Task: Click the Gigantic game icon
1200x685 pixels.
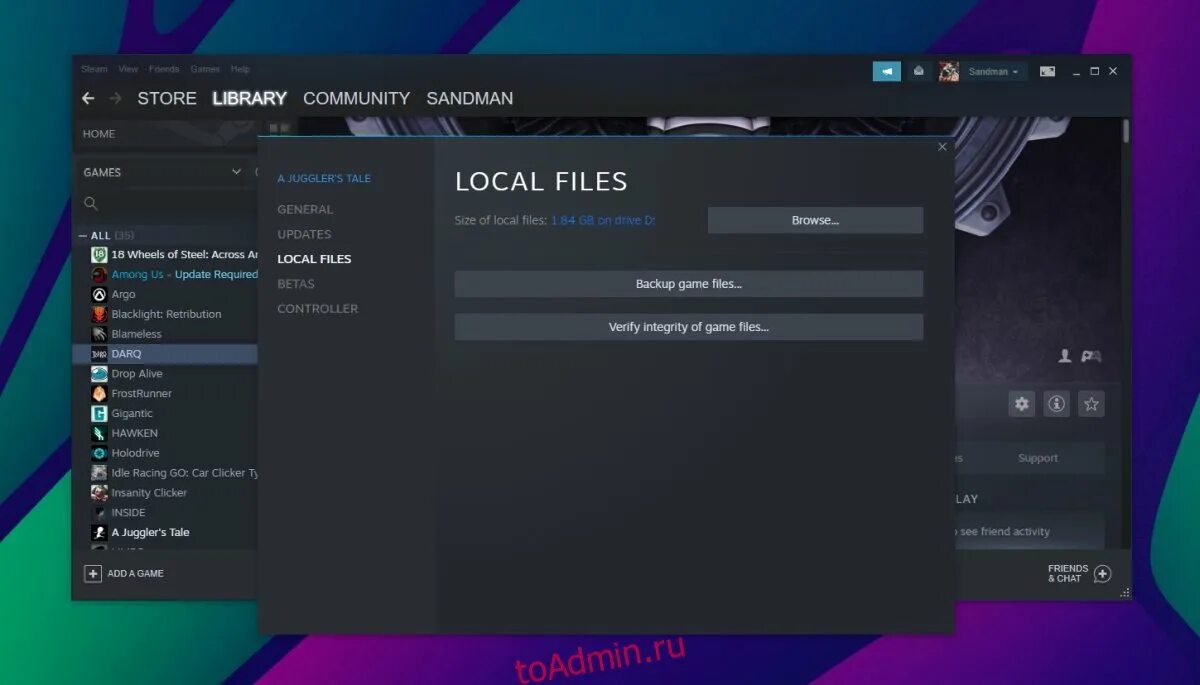Action: pyautogui.click(x=99, y=413)
